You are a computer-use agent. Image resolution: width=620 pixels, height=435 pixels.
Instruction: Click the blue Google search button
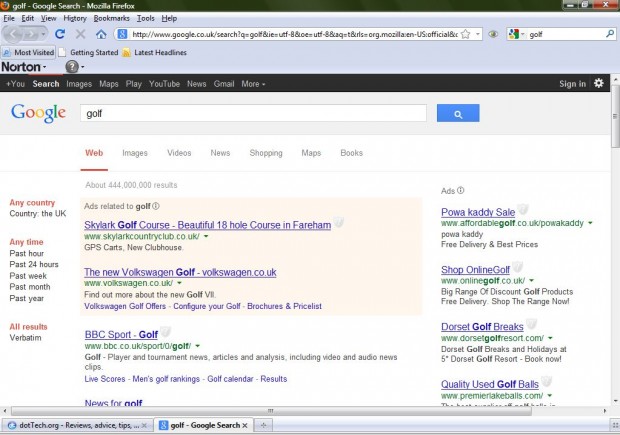(458, 113)
